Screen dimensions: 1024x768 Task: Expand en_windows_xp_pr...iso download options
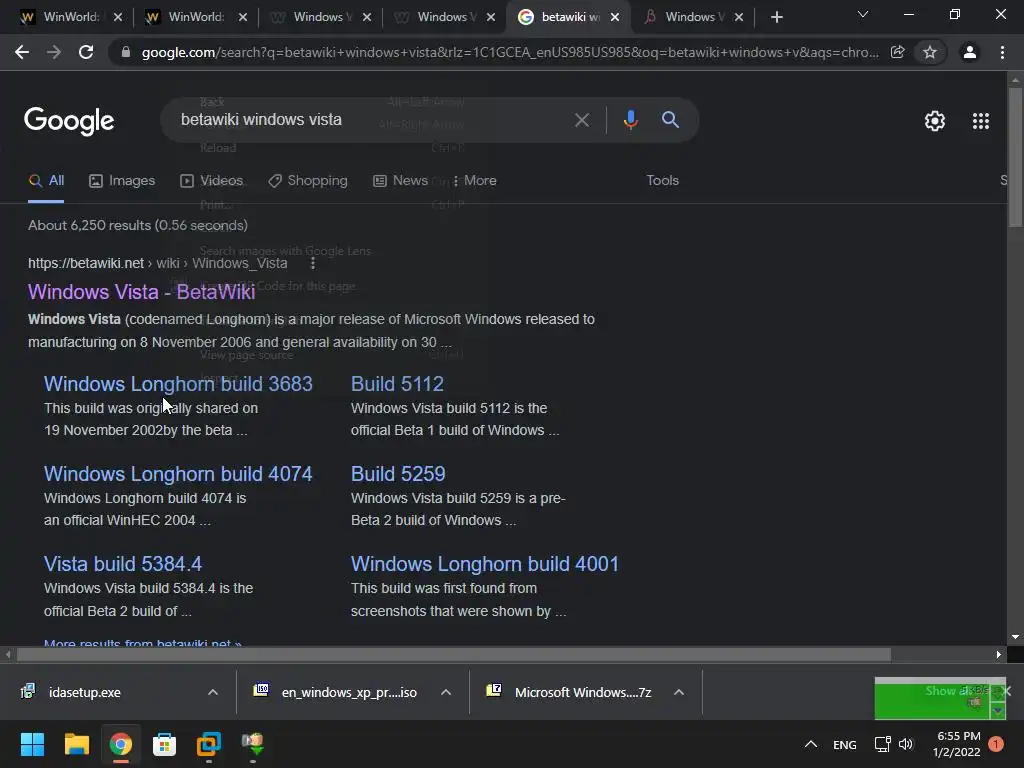(x=446, y=692)
